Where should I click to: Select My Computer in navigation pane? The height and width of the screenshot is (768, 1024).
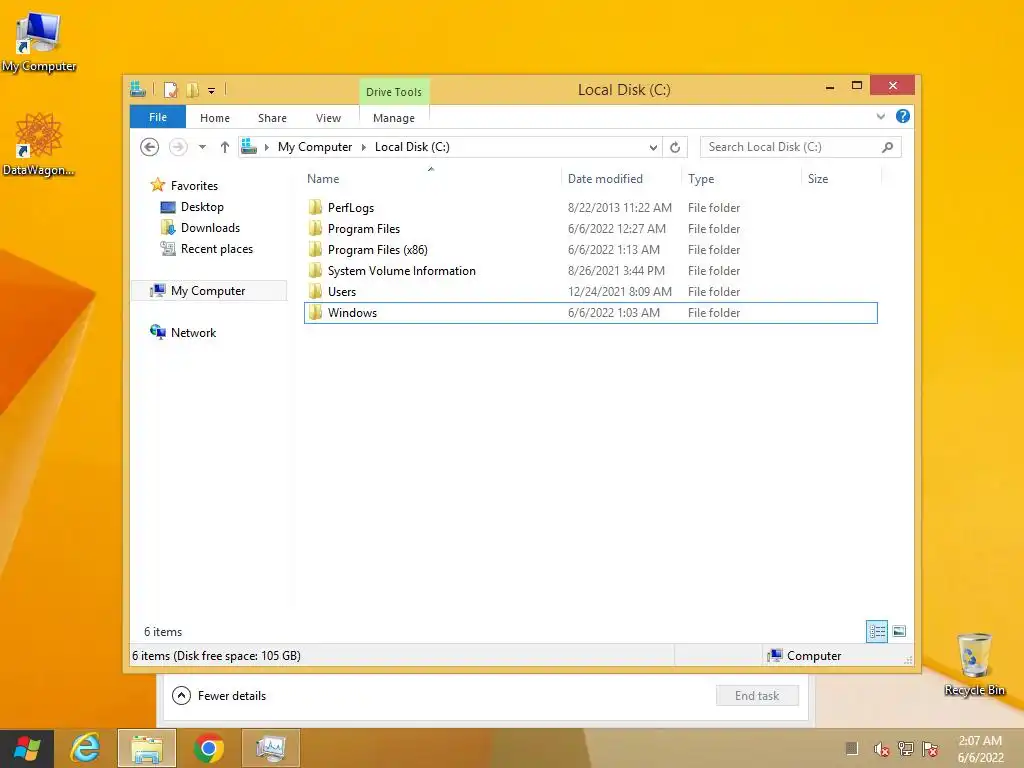pos(209,291)
